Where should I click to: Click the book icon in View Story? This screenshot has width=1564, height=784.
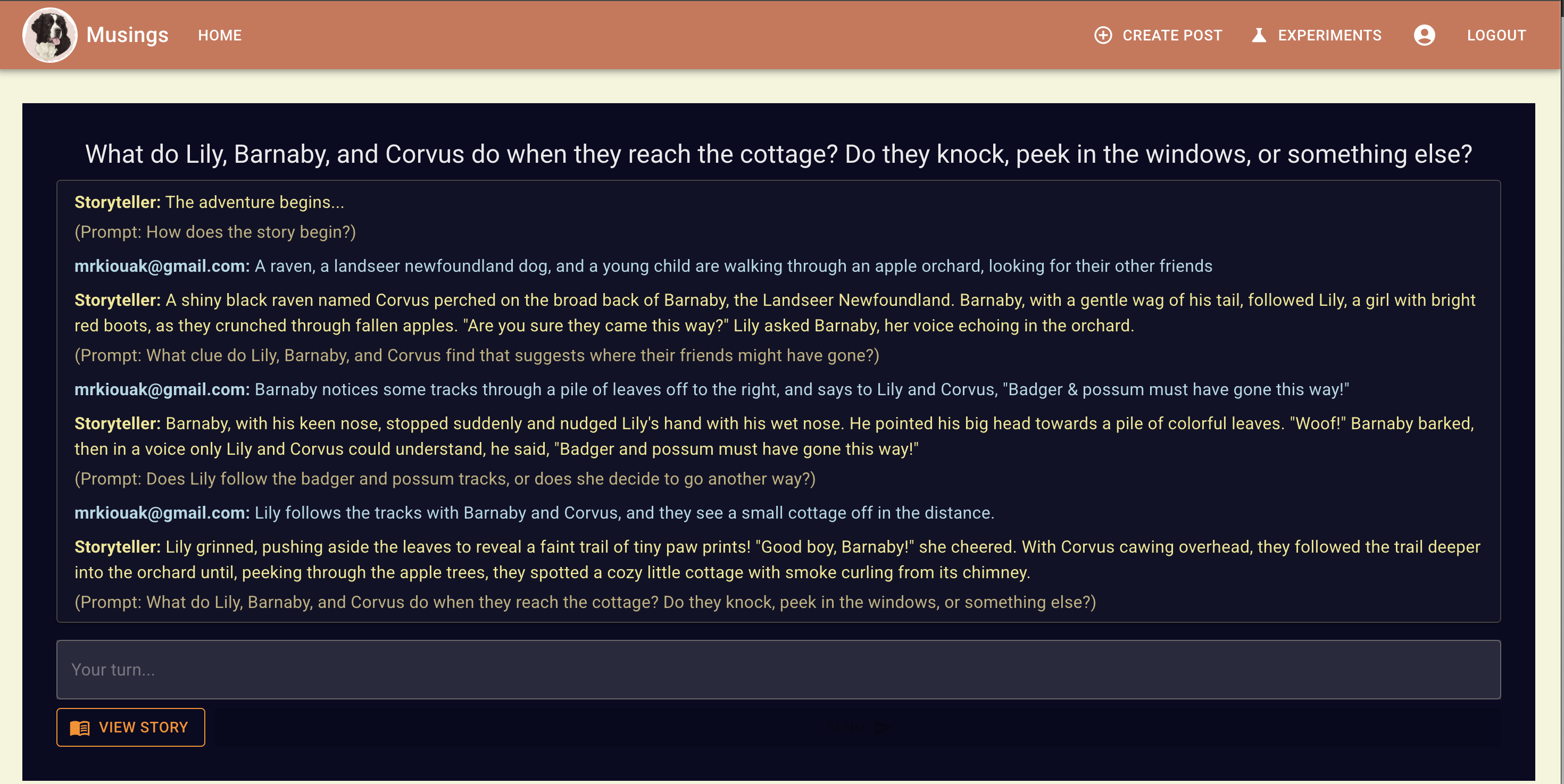[80, 728]
